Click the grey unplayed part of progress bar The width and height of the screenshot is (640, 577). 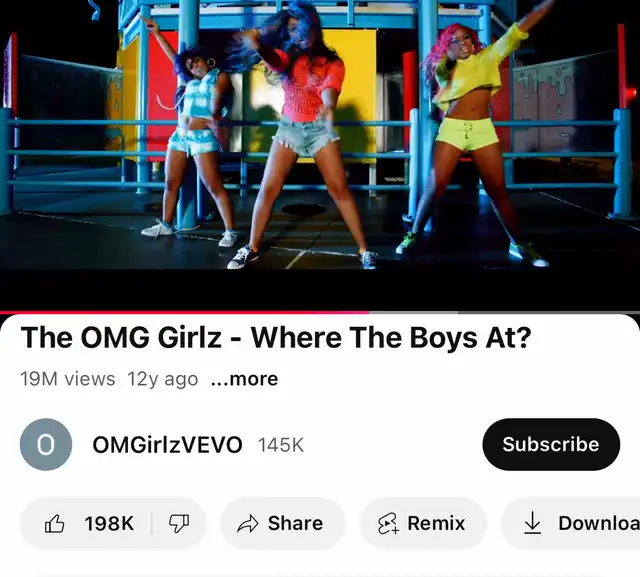[504, 313]
